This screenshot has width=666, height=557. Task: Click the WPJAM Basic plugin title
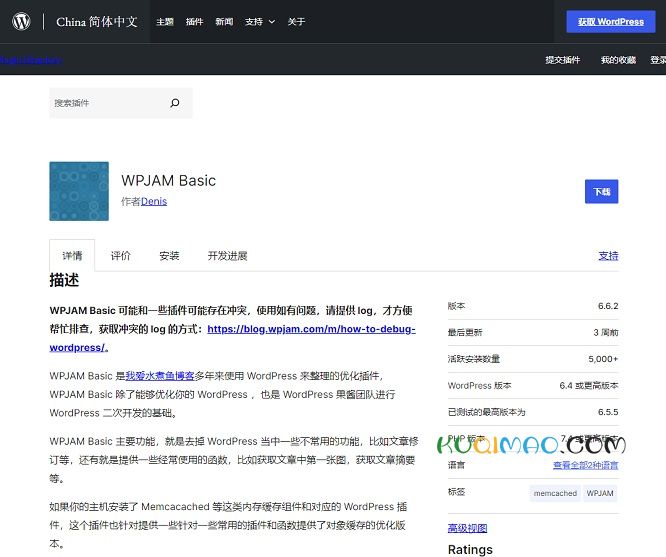coord(169,181)
